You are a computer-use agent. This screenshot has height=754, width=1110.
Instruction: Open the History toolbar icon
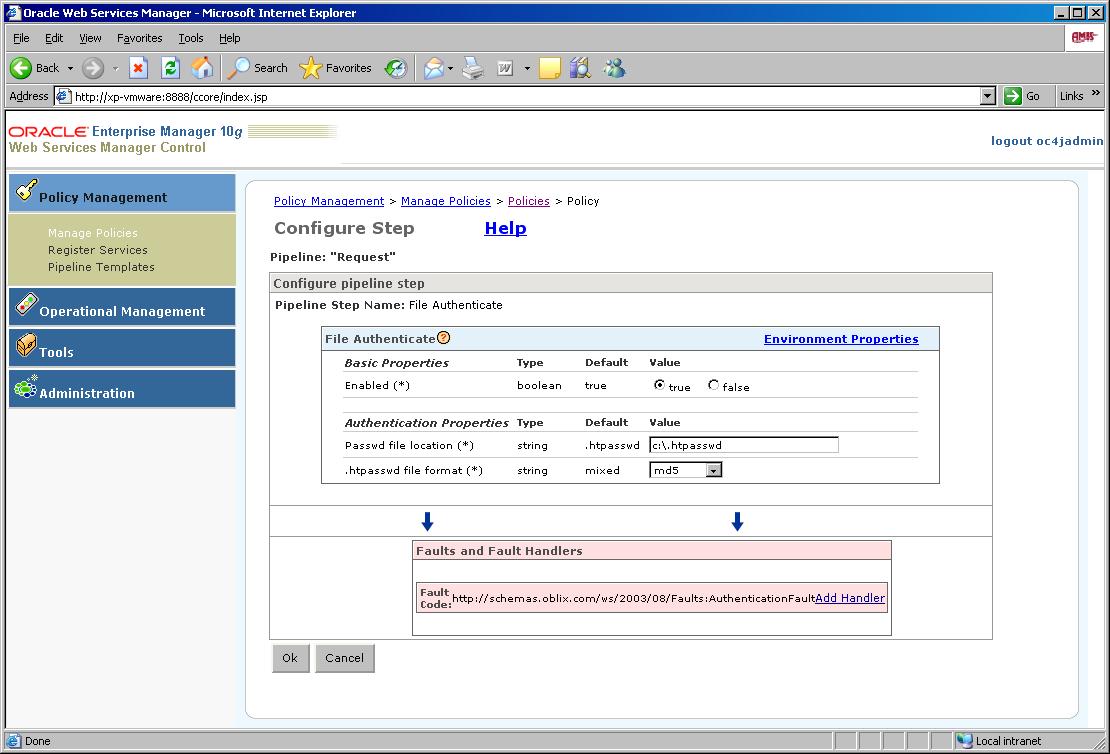396,68
